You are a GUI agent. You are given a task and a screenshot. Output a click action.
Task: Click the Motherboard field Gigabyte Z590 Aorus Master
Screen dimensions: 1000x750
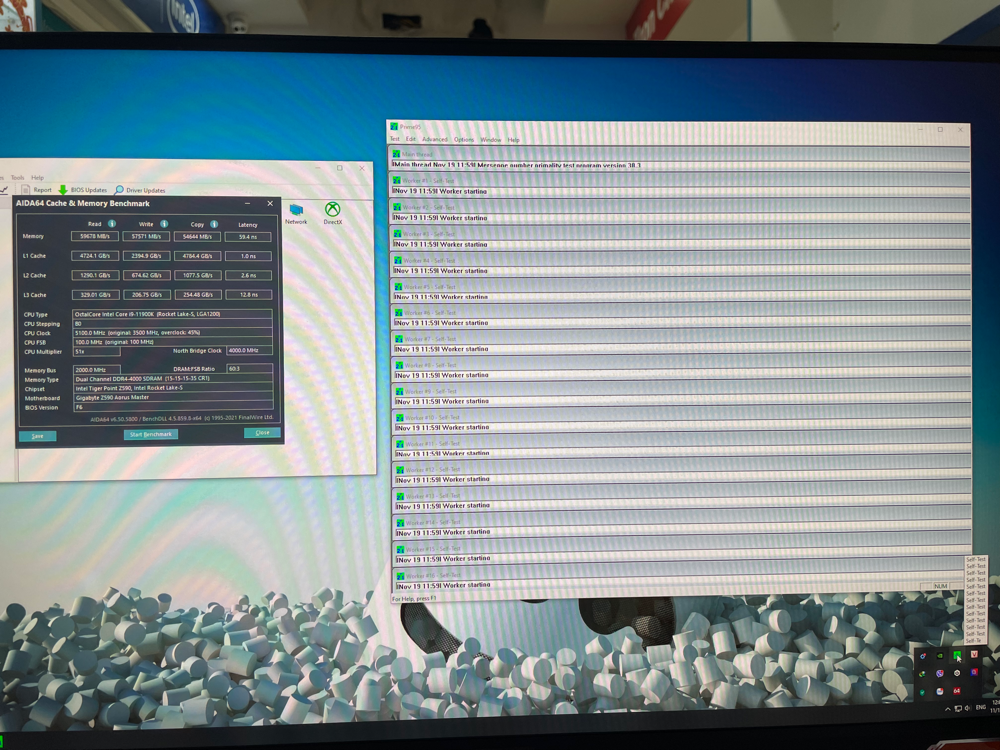click(x=173, y=397)
